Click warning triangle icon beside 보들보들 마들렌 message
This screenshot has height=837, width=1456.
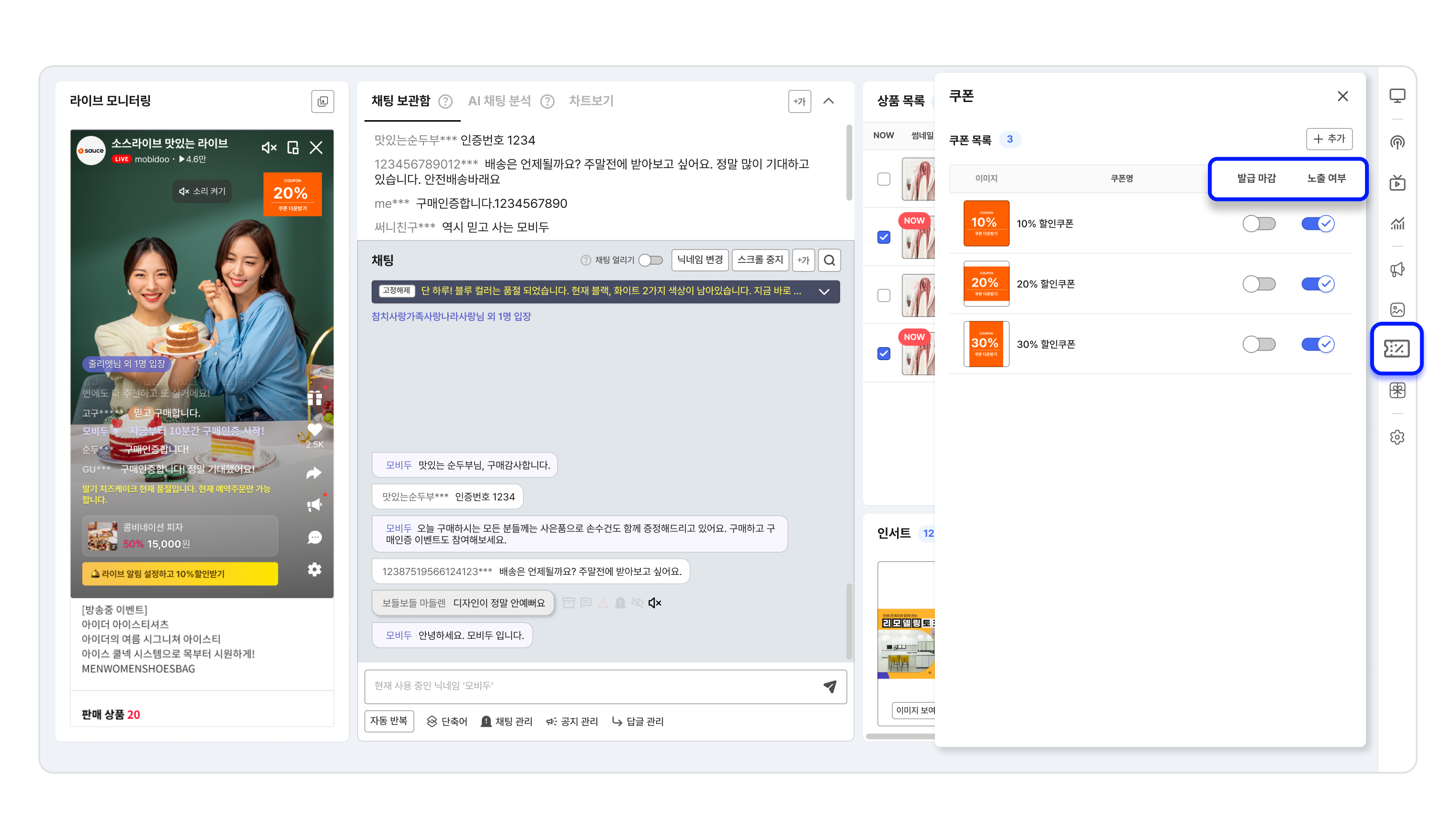coord(603,603)
